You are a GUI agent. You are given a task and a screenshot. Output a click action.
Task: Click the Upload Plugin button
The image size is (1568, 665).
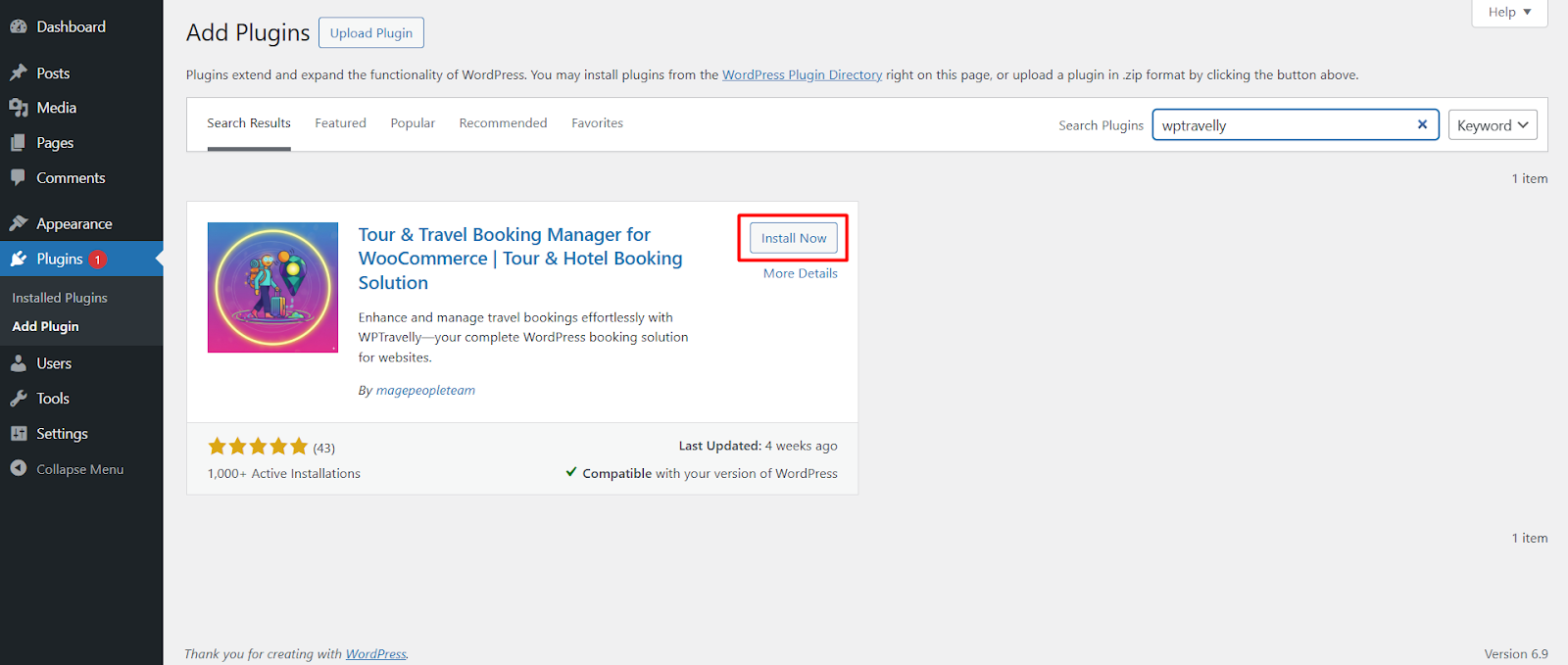(371, 33)
